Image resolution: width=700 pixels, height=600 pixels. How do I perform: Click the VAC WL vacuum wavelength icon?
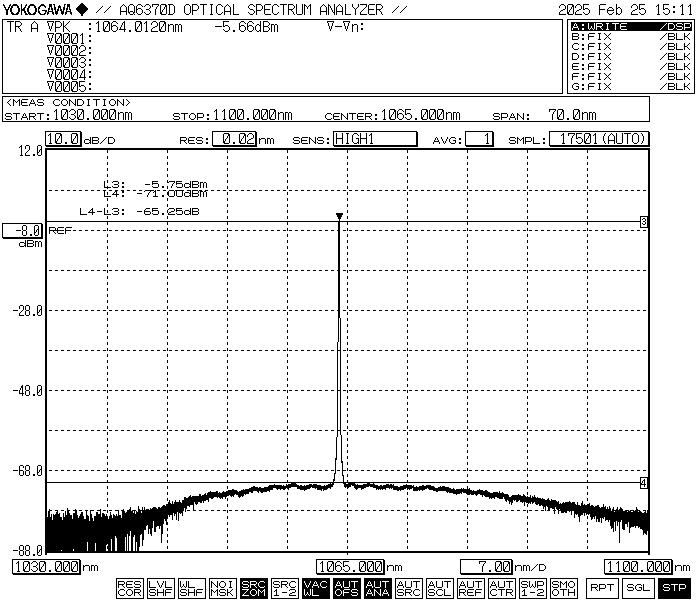(x=316, y=587)
